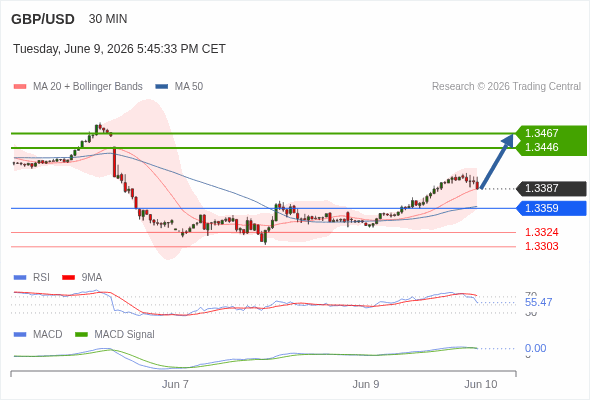Click the Research © 2026 Trading Central text
Viewport: 590px width, 400px height.
pos(506,87)
